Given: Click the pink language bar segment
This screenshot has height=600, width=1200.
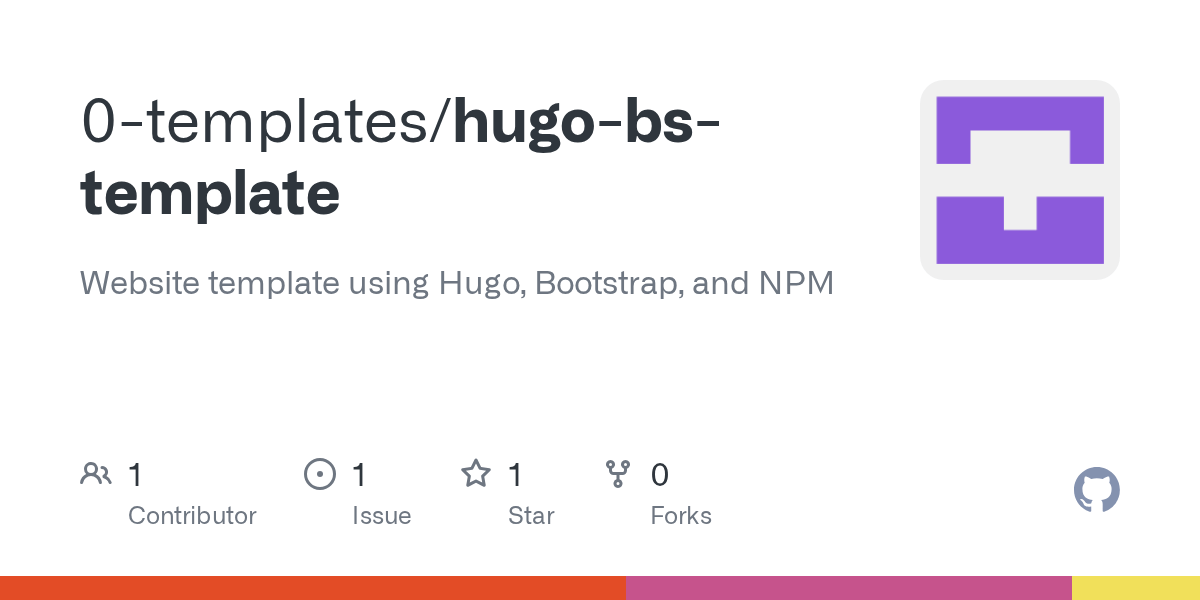Looking at the screenshot, I should pyautogui.click(x=849, y=588).
